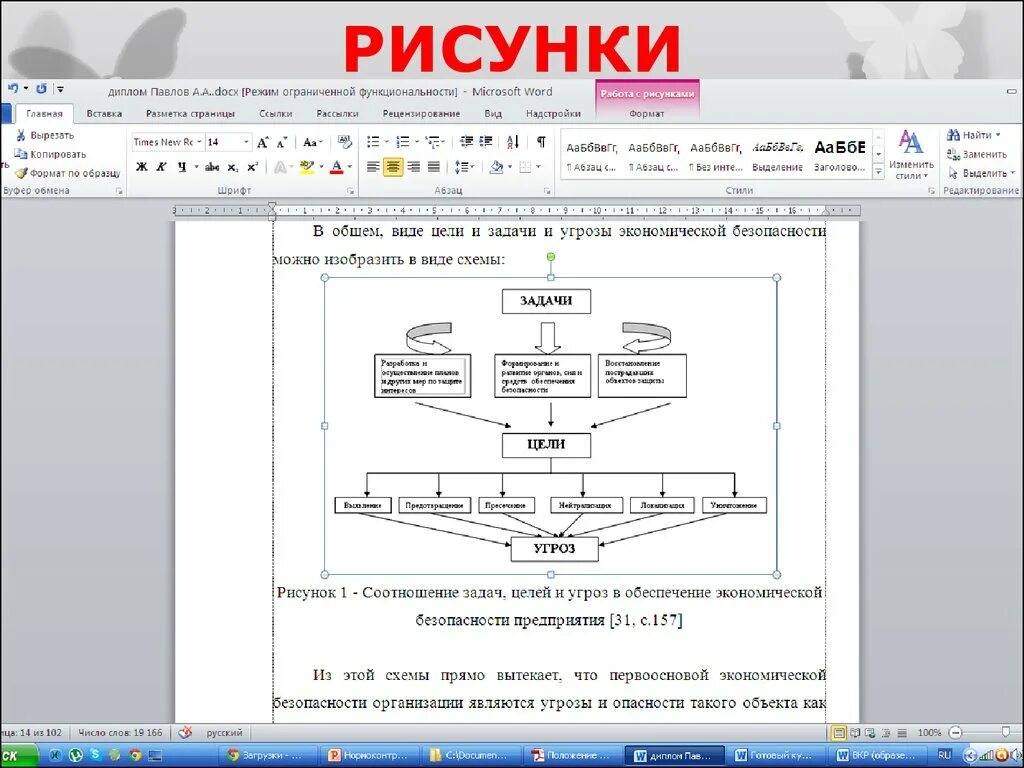This screenshot has height=768, width=1024.
Task: Toggle the Show paragraph marks (¶) button
Action: click(541, 142)
